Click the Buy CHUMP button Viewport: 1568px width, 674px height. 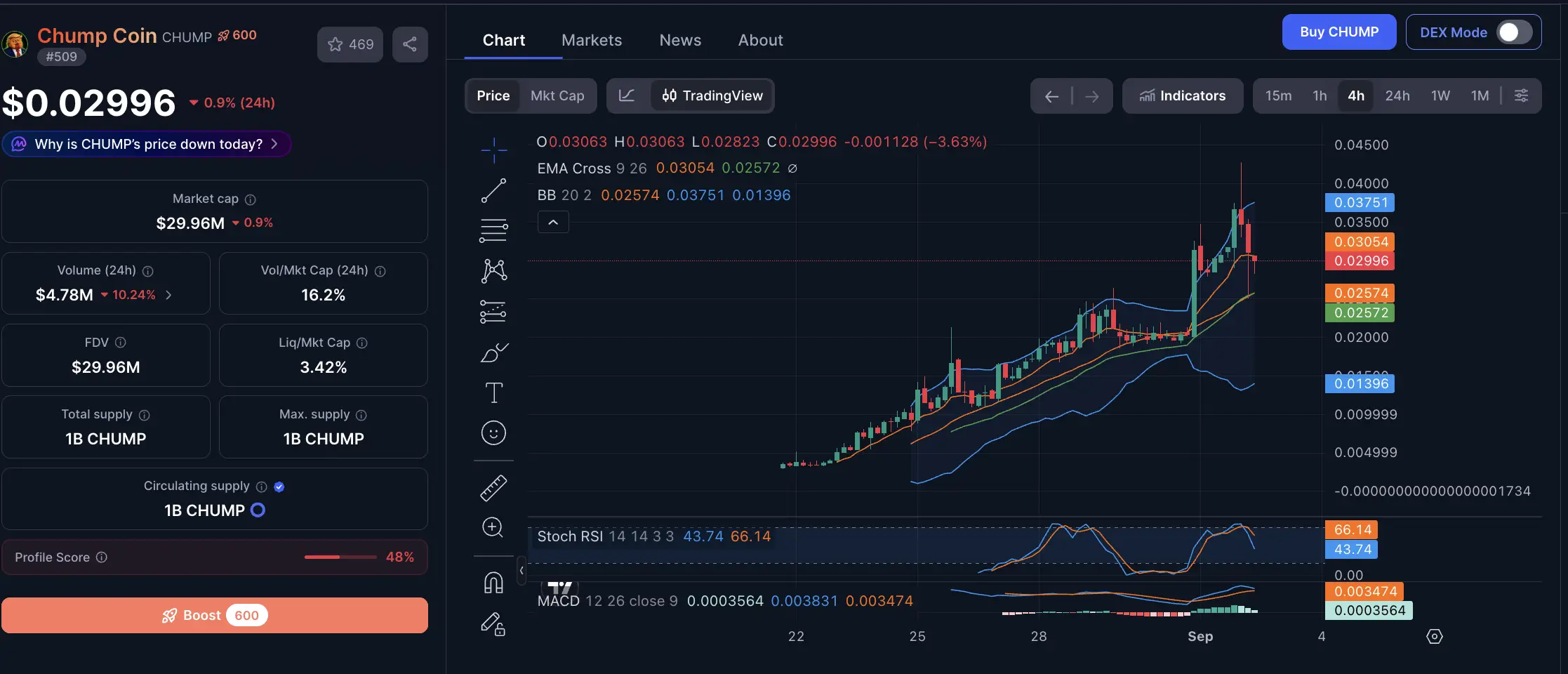tap(1339, 32)
